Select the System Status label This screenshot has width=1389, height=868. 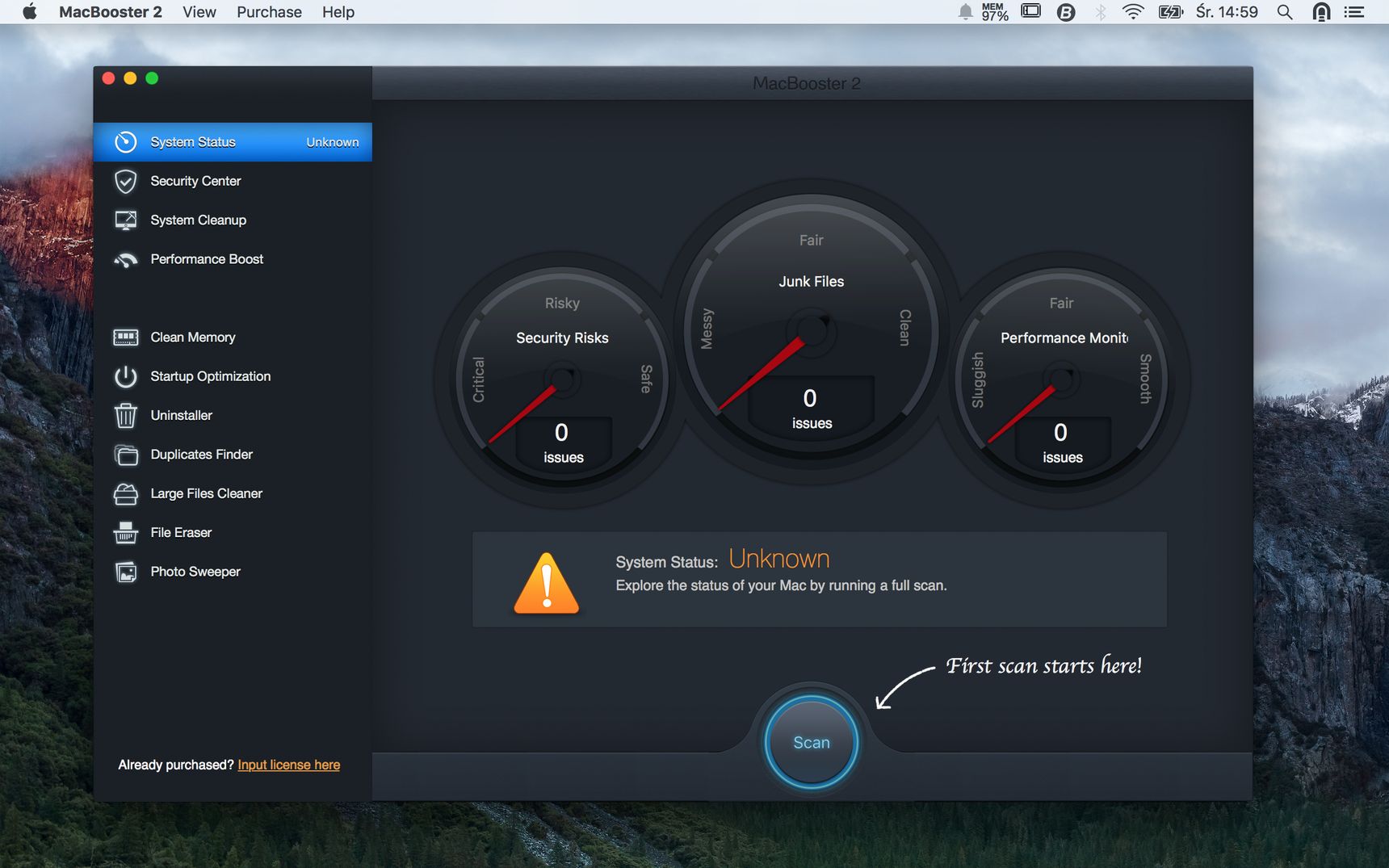point(193,142)
